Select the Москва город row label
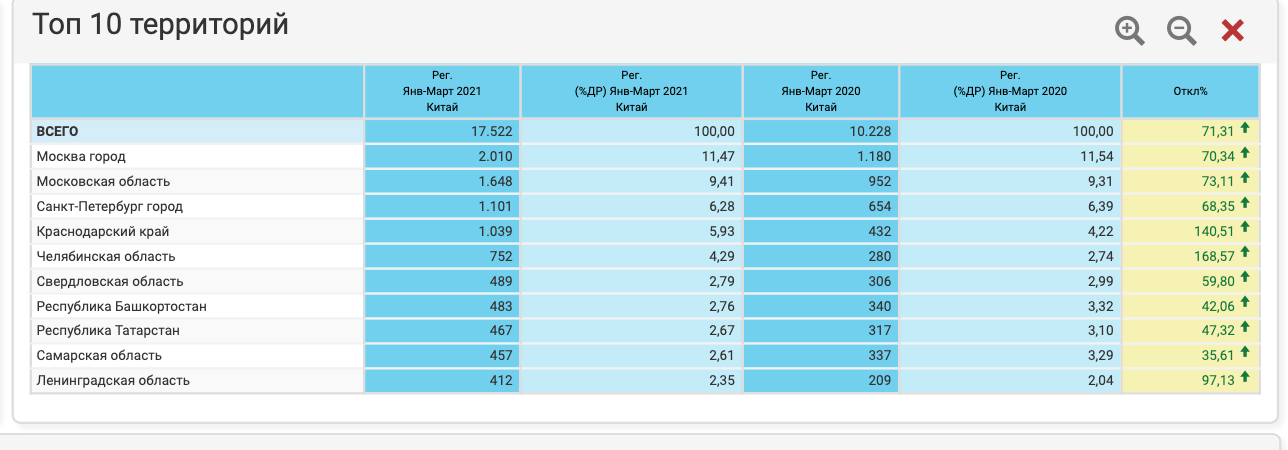This screenshot has height=450, width=1288. coord(81,156)
